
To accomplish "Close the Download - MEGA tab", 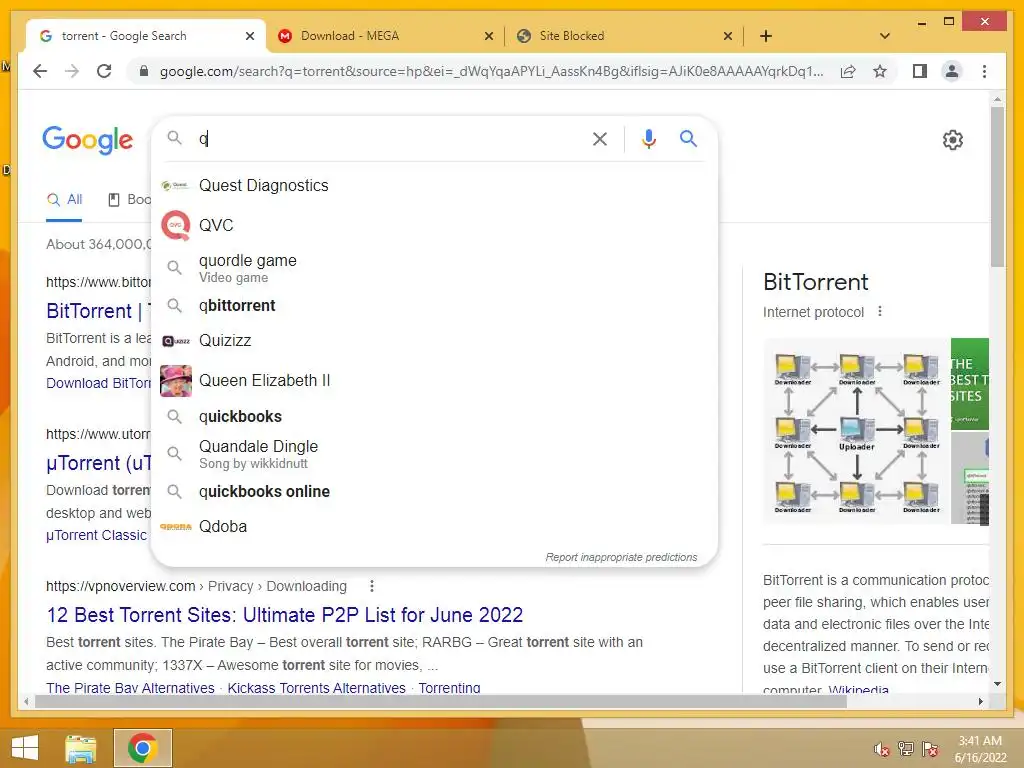I will pyautogui.click(x=488, y=36).
